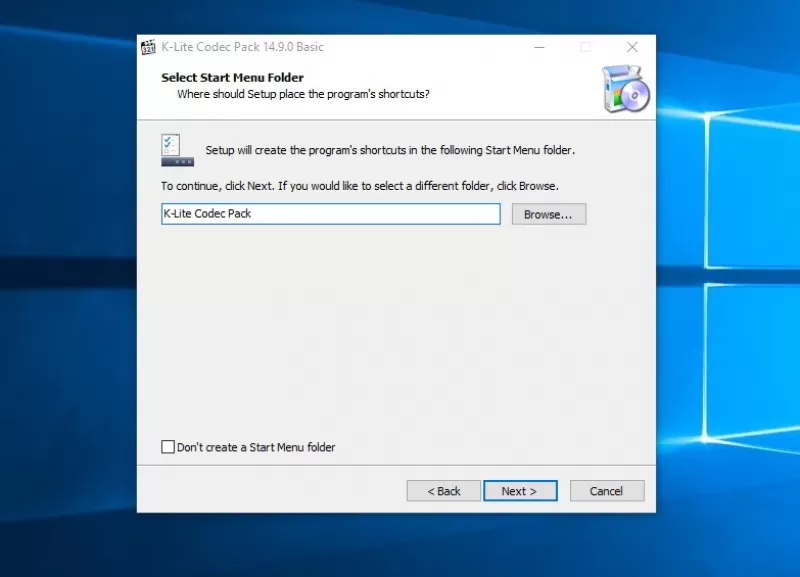
Task: Cancel the K-Lite Codec Pack installation
Action: 607,491
